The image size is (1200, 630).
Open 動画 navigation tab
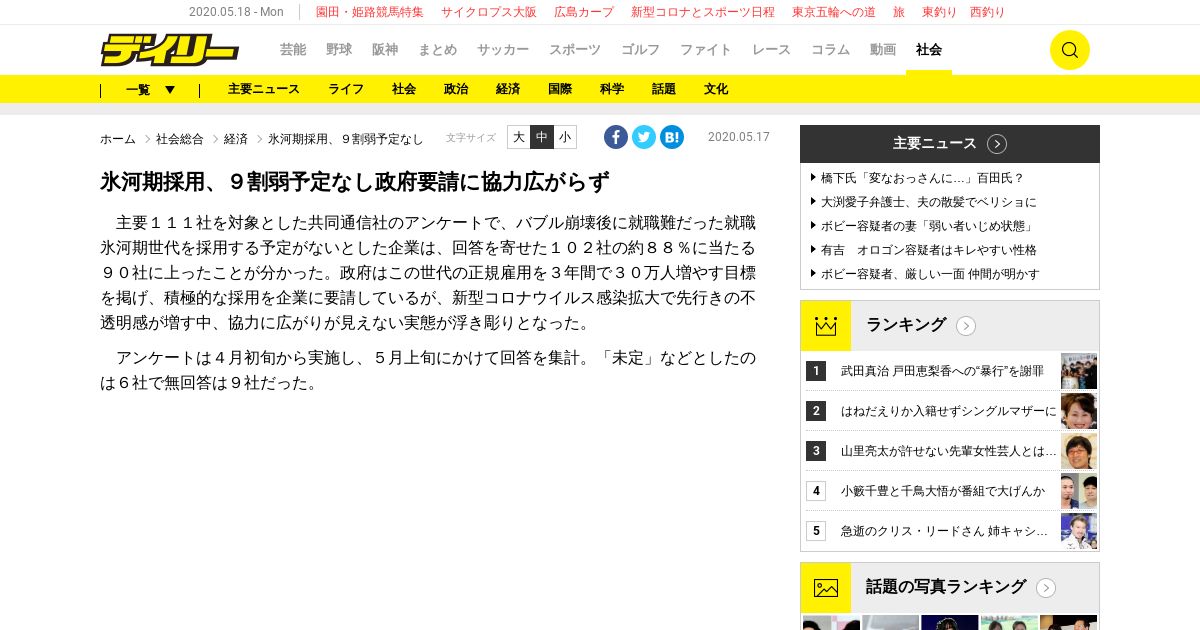pyautogui.click(x=883, y=50)
